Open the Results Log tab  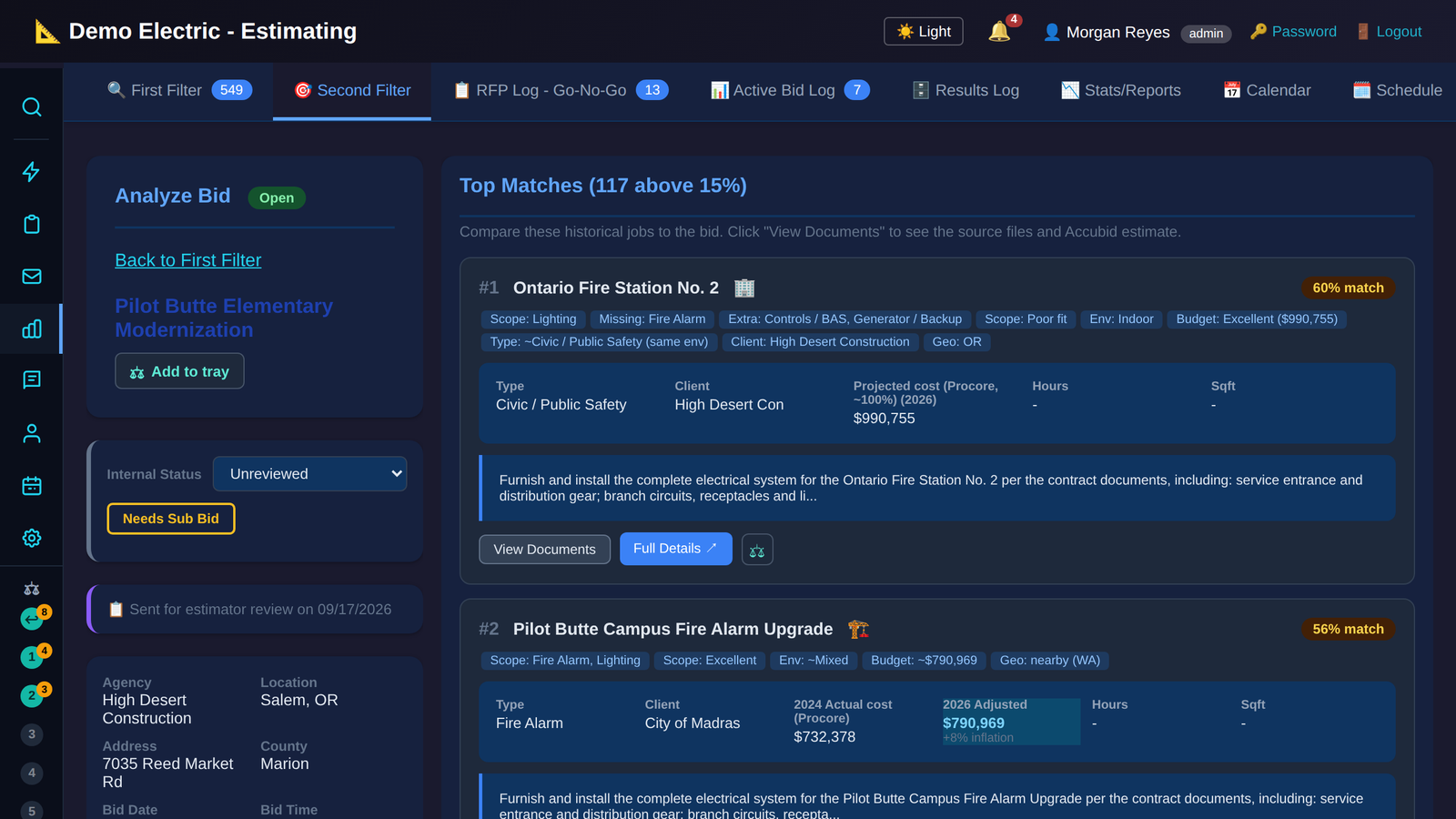point(966,90)
